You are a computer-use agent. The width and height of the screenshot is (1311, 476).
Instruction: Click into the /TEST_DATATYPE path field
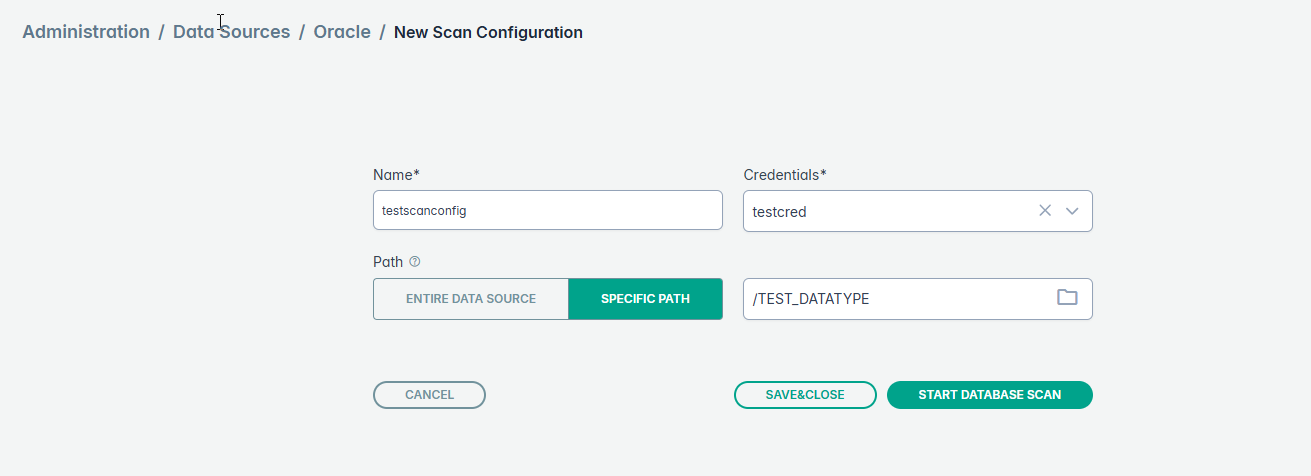click(895, 299)
